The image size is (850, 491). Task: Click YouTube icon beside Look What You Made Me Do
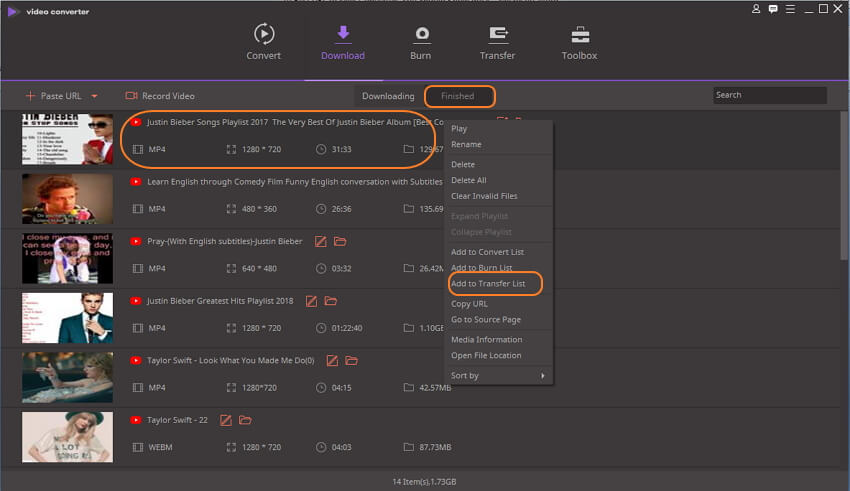136,361
